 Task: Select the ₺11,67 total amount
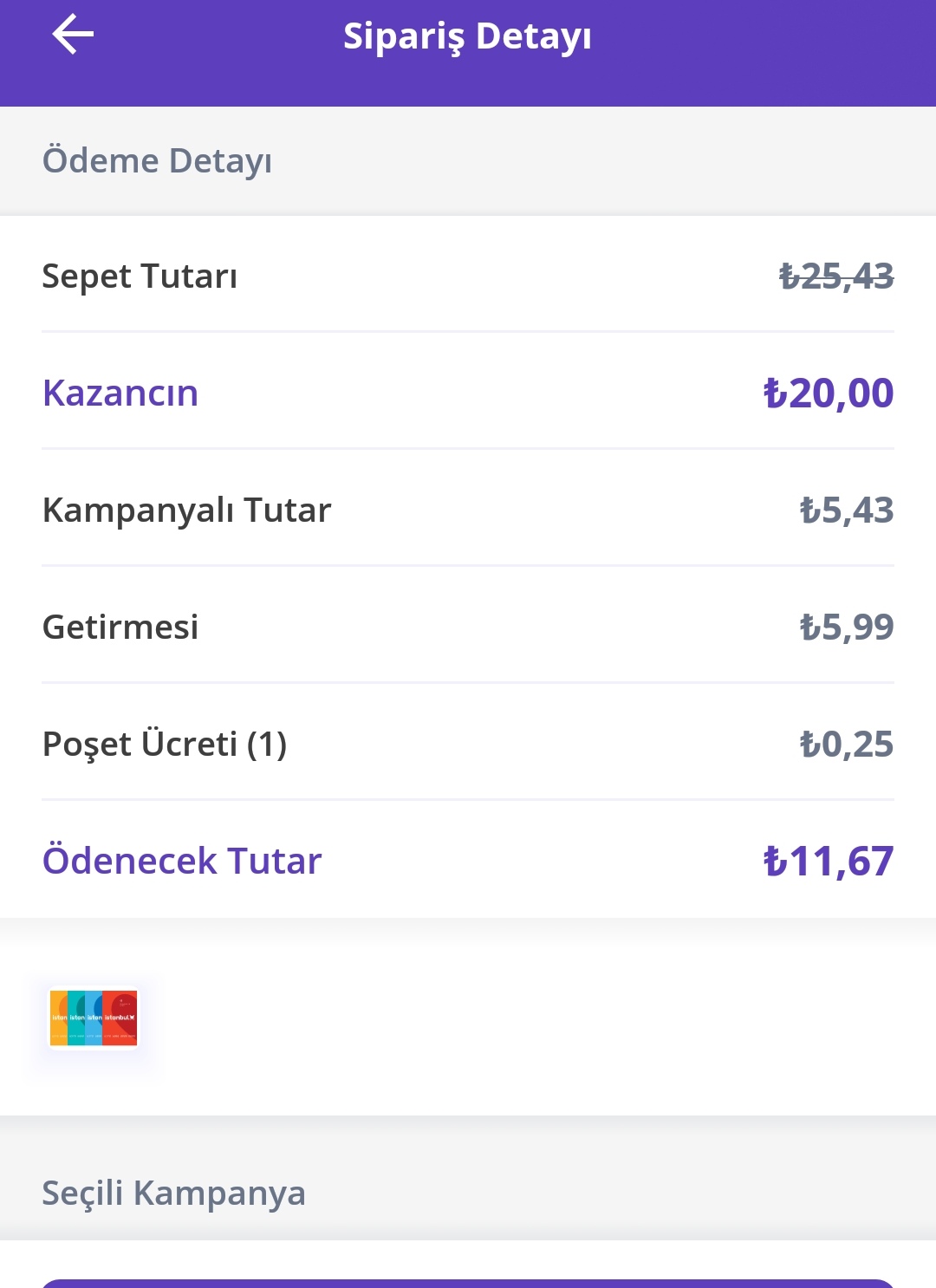(x=829, y=862)
